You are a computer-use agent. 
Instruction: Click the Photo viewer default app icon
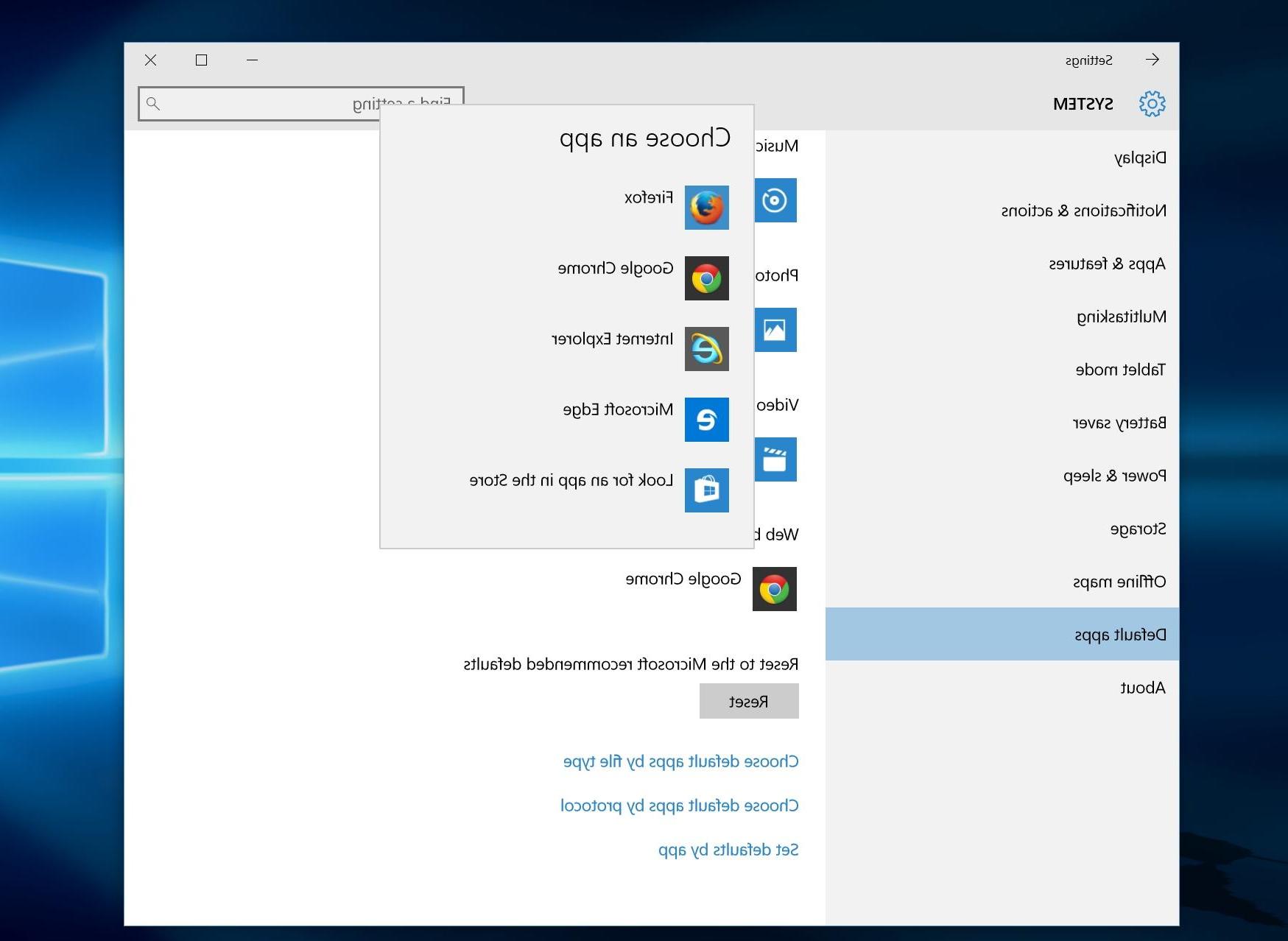775,330
